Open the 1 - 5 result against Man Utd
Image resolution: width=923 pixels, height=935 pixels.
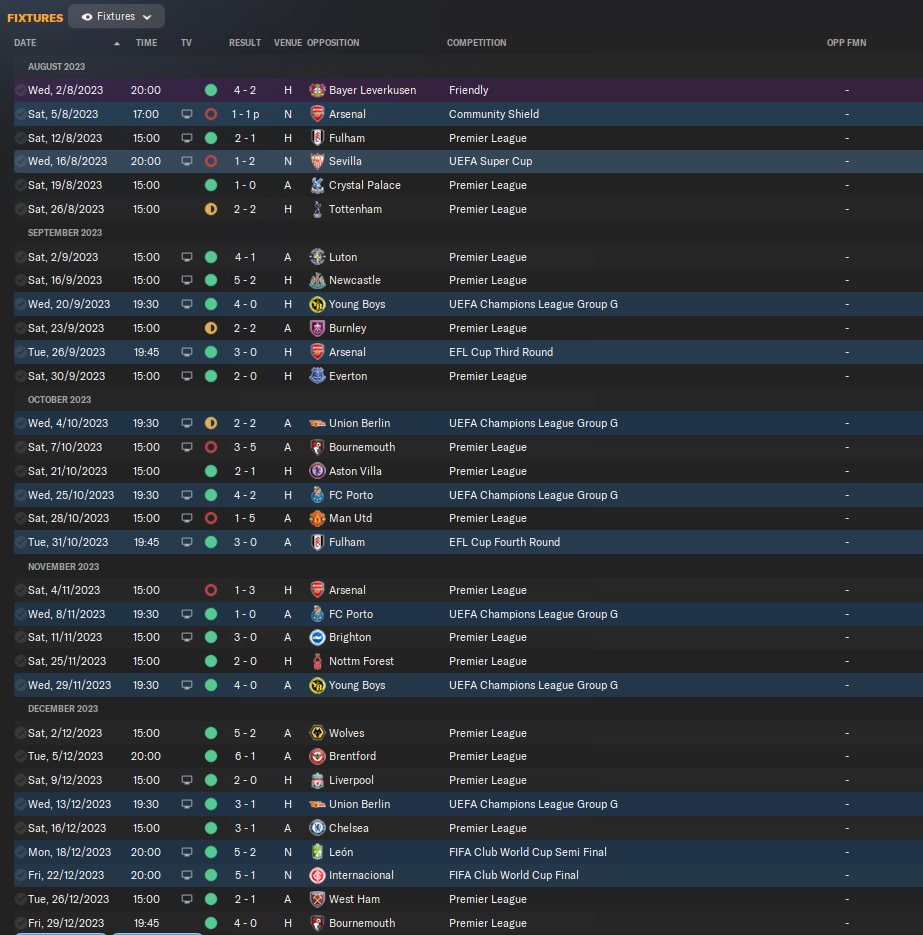244,518
